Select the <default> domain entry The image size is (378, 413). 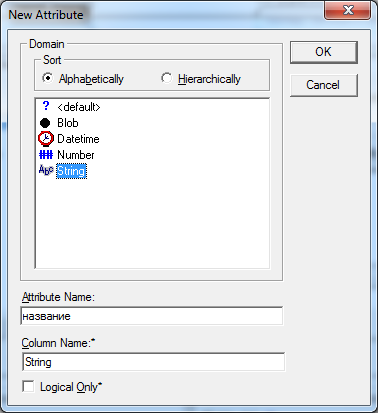(79, 107)
